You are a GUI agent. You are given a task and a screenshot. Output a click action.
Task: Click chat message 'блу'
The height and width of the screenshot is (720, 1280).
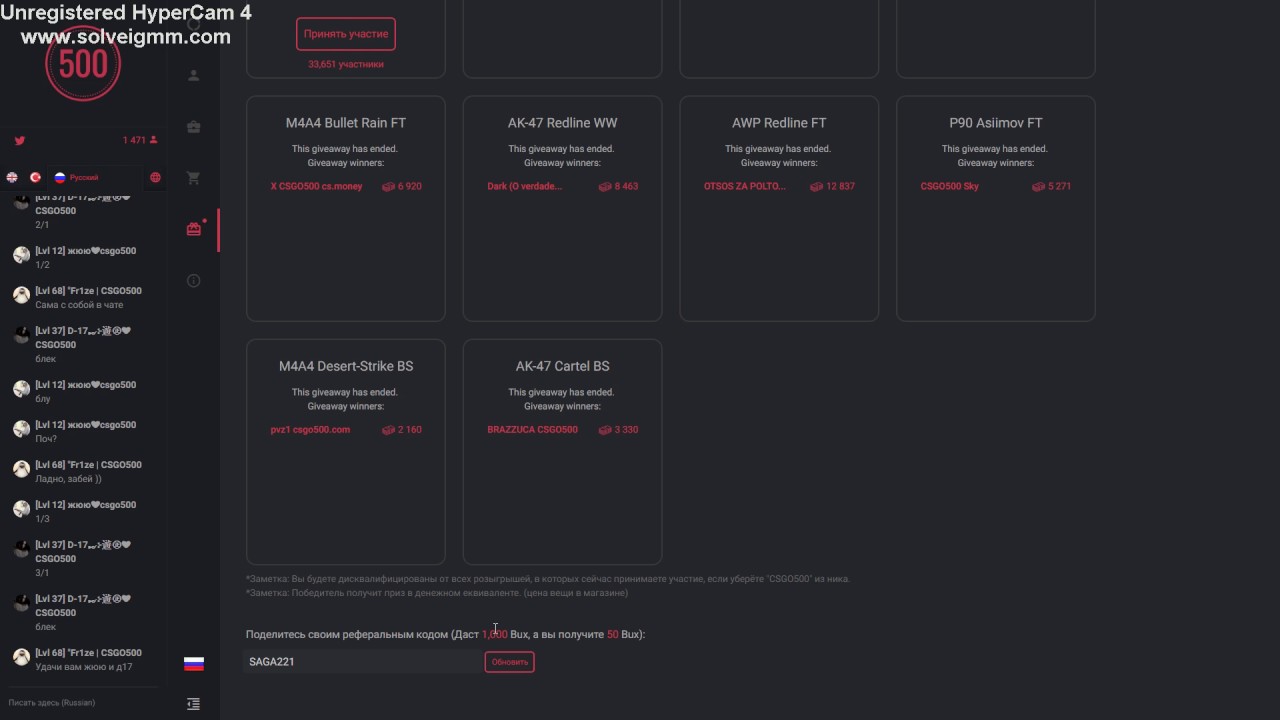click(43, 399)
